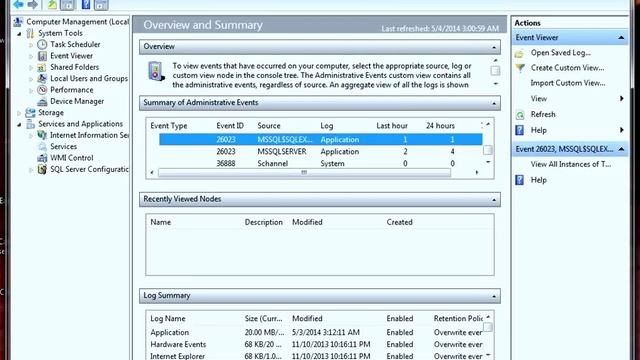Click the events summary scroll right arrow
Screen dimensions: 640x360
[476, 173]
